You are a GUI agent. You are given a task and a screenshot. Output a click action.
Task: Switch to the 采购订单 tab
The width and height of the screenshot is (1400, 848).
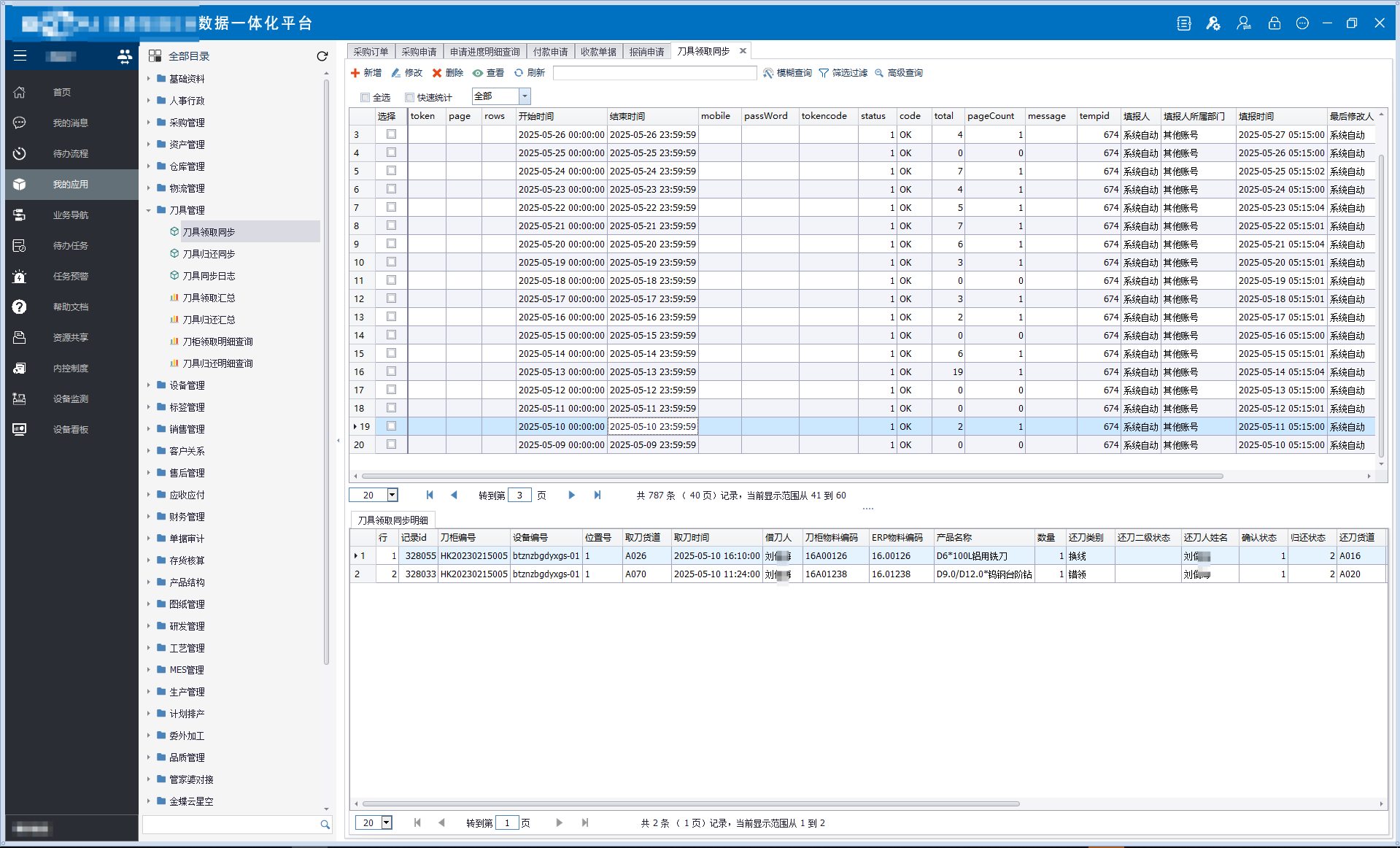[371, 50]
